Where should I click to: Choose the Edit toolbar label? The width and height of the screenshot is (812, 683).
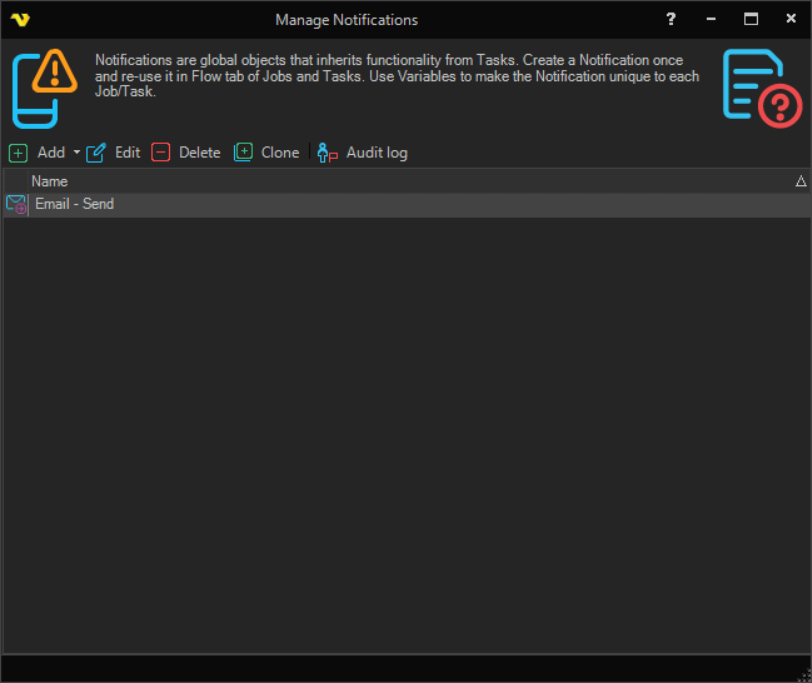(127, 153)
